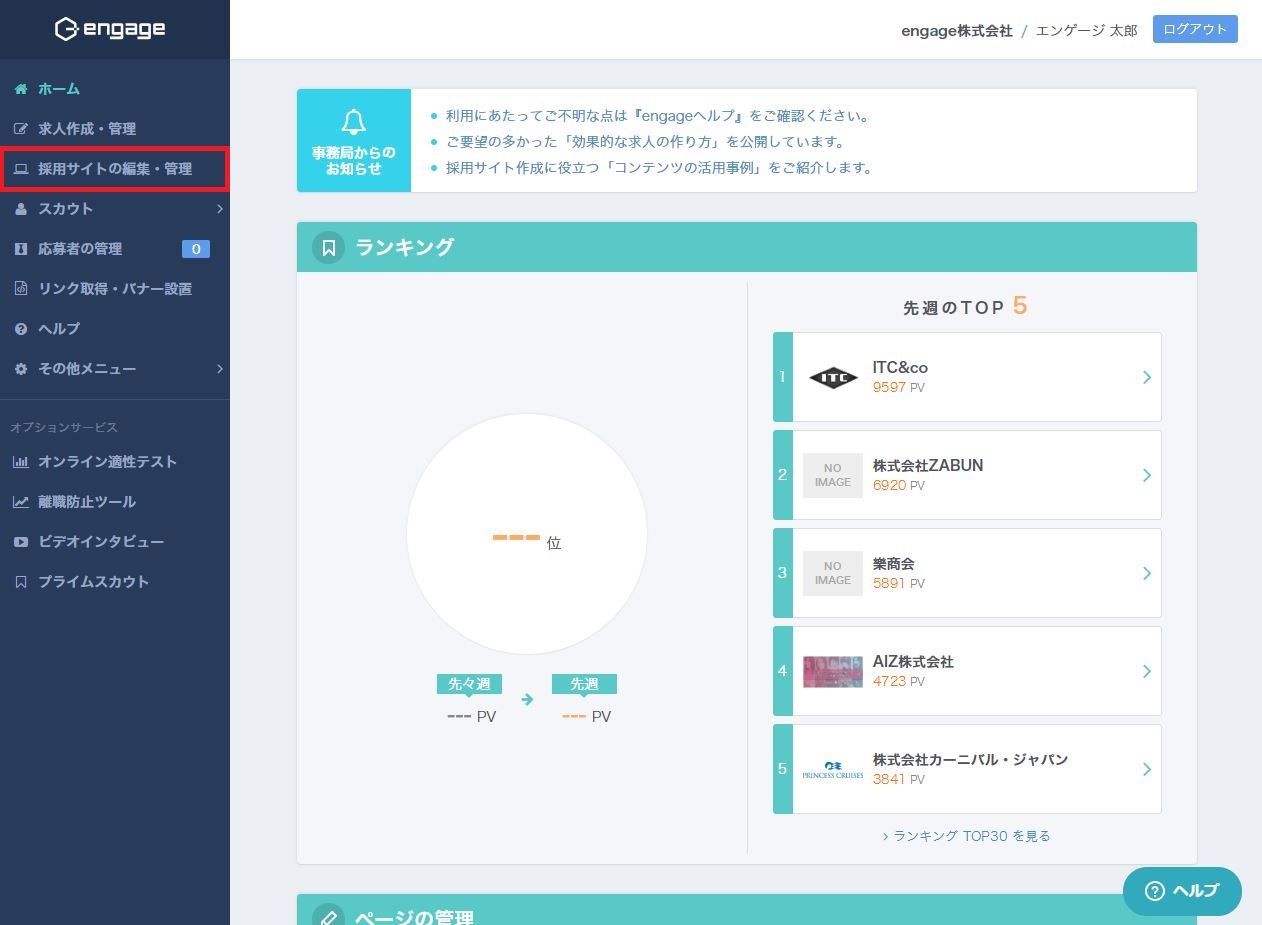Open the ホーム menu item
This screenshot has width=1262, height=925.
(x=115, y=89)
